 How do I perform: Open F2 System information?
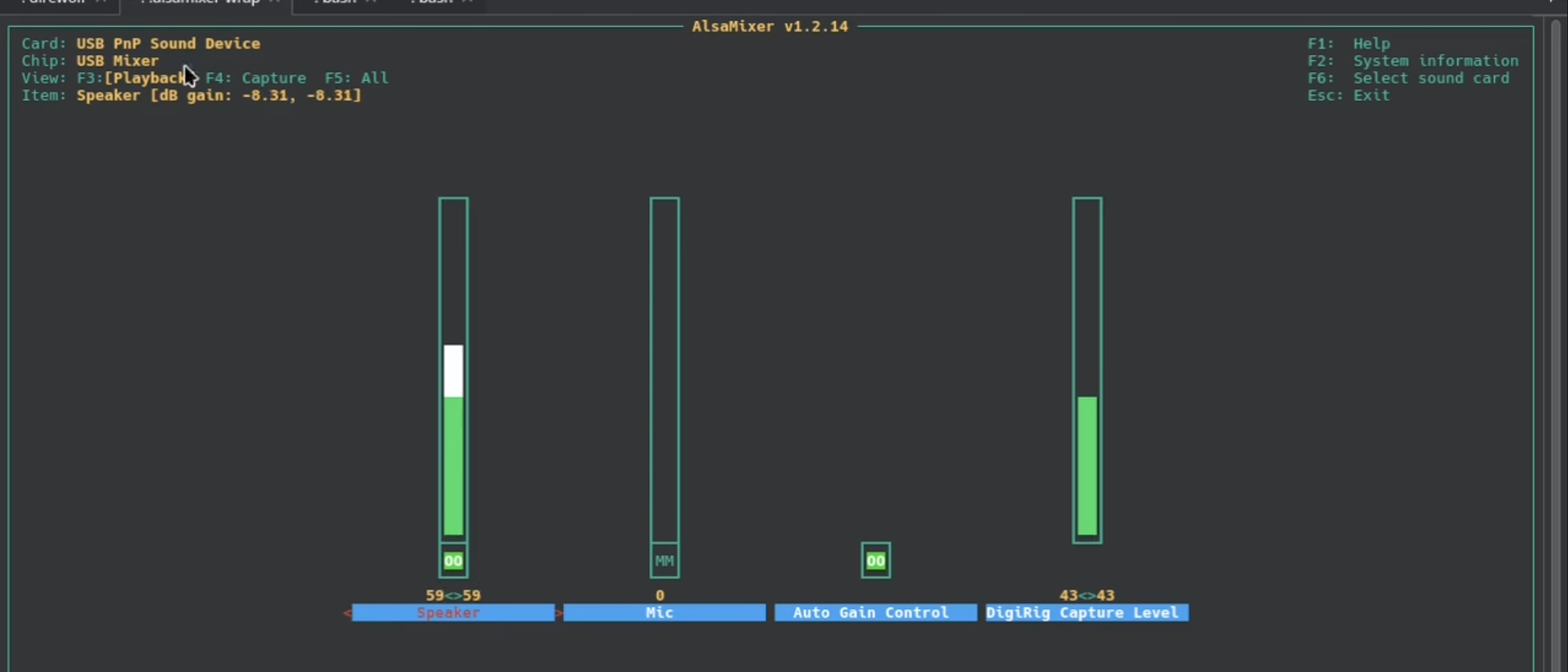click(1412, 61)
